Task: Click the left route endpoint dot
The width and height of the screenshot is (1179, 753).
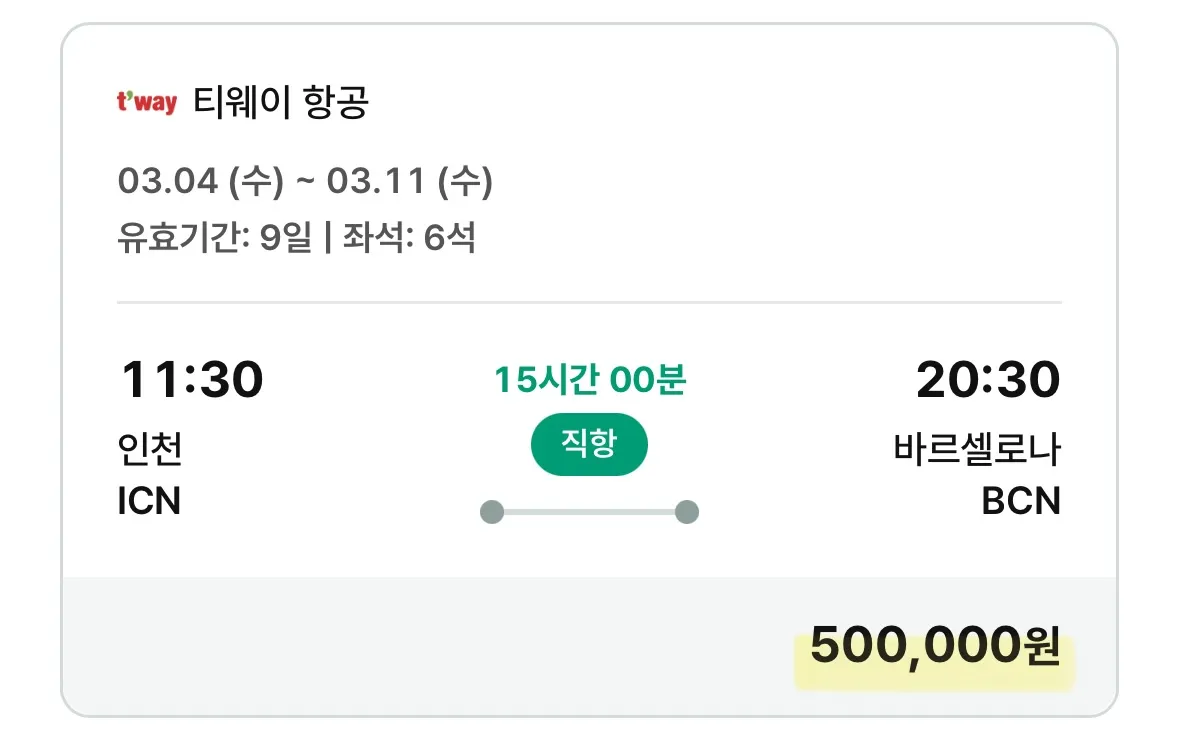Action: [492, 512]
